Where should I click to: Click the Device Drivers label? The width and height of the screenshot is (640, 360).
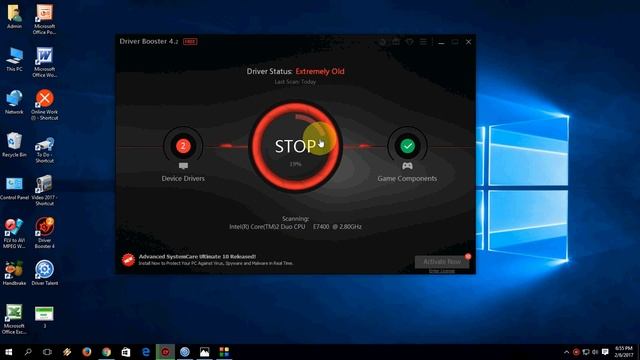(183, 178)
